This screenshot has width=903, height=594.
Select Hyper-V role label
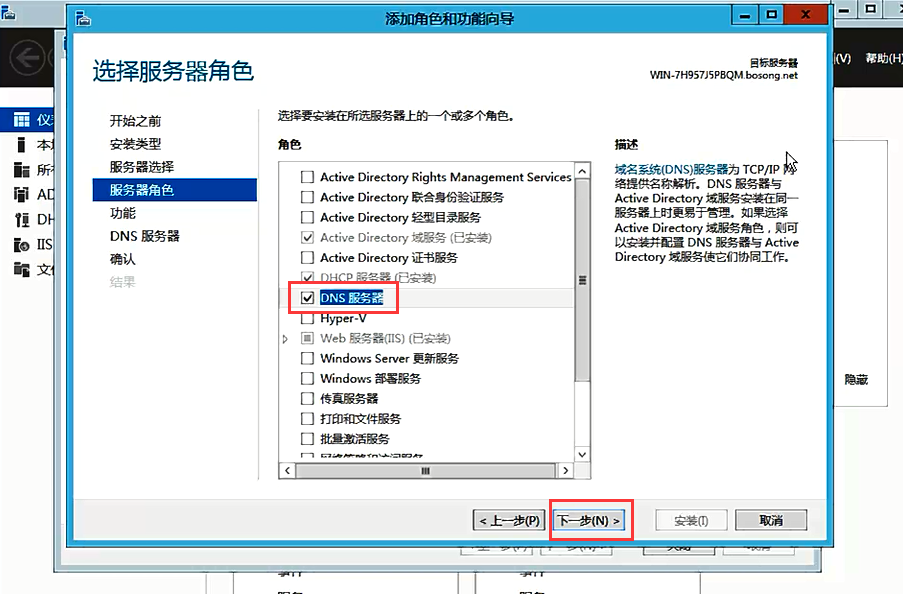pyautogui.click(x=343, y=318)
